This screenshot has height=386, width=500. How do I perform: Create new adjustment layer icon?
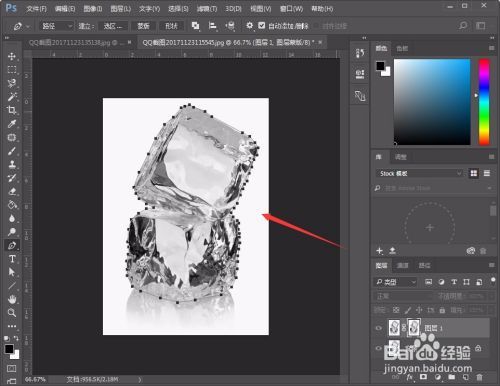(x=437, y=377)
